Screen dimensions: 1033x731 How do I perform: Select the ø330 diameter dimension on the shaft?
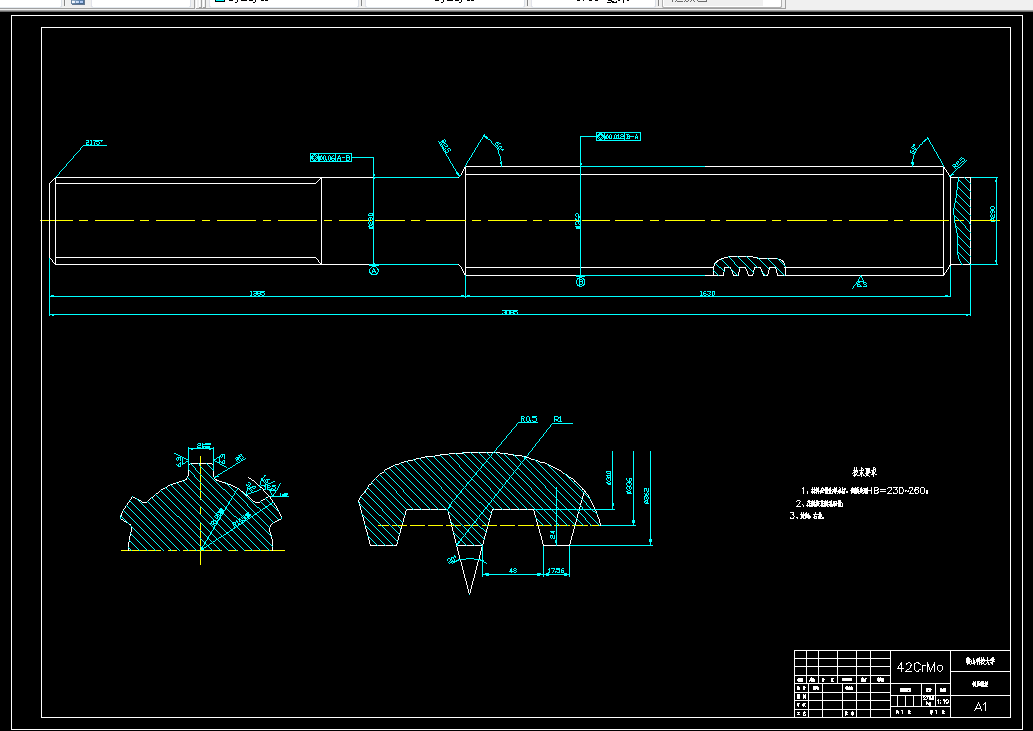coord(371,220)
